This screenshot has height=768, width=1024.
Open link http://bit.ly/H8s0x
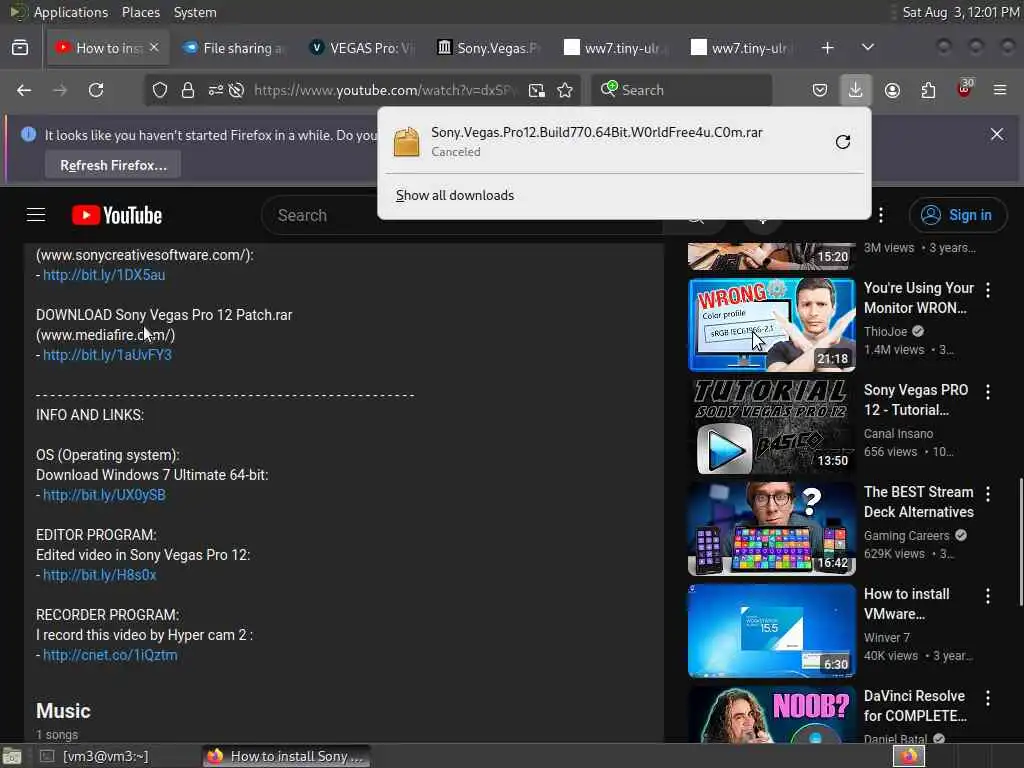click(99, 575)
